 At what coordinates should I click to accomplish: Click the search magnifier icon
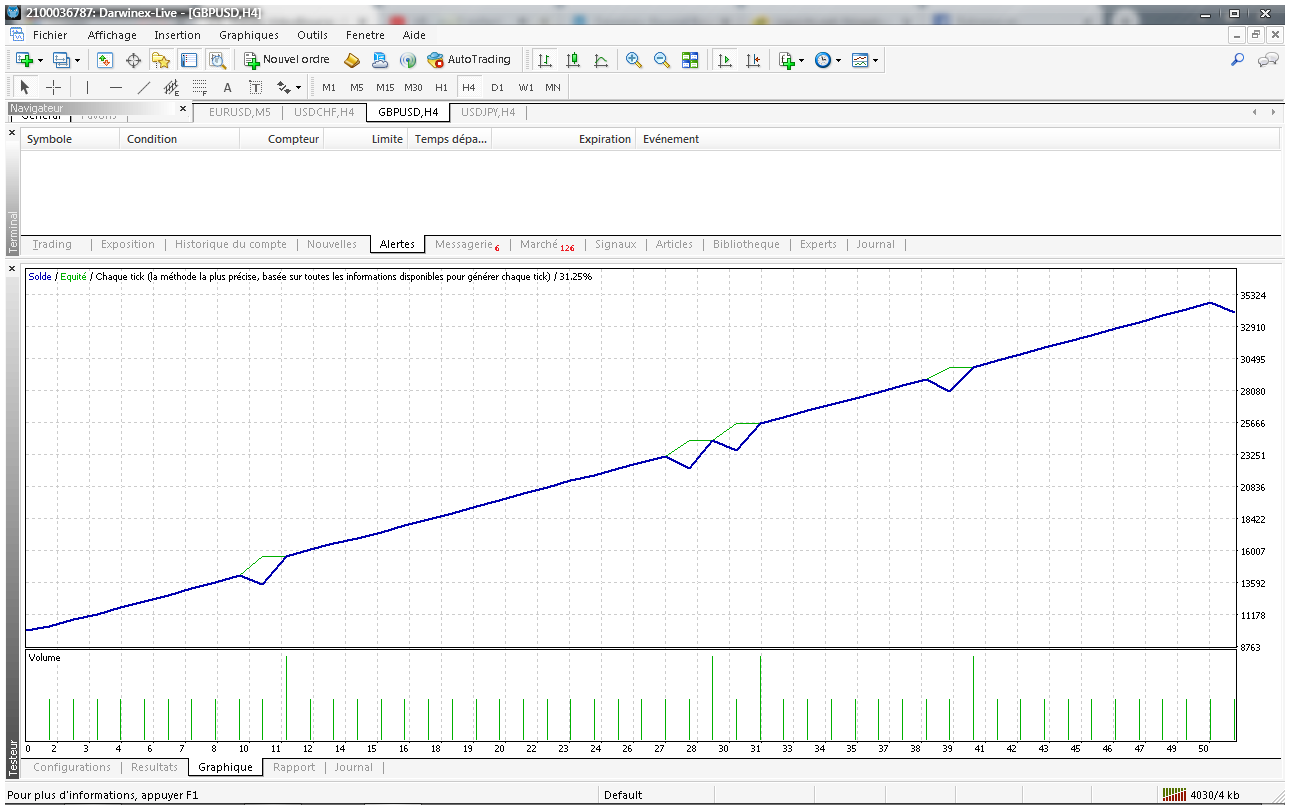tap(1237, 60)
